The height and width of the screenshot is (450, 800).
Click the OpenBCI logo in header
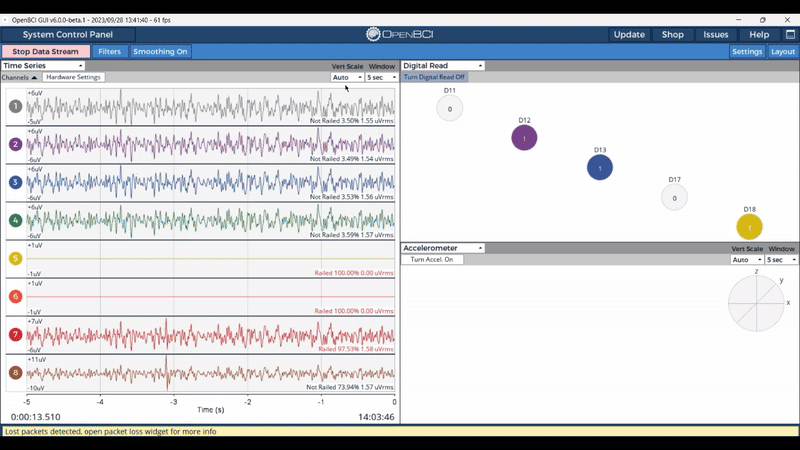coord(399,34)
